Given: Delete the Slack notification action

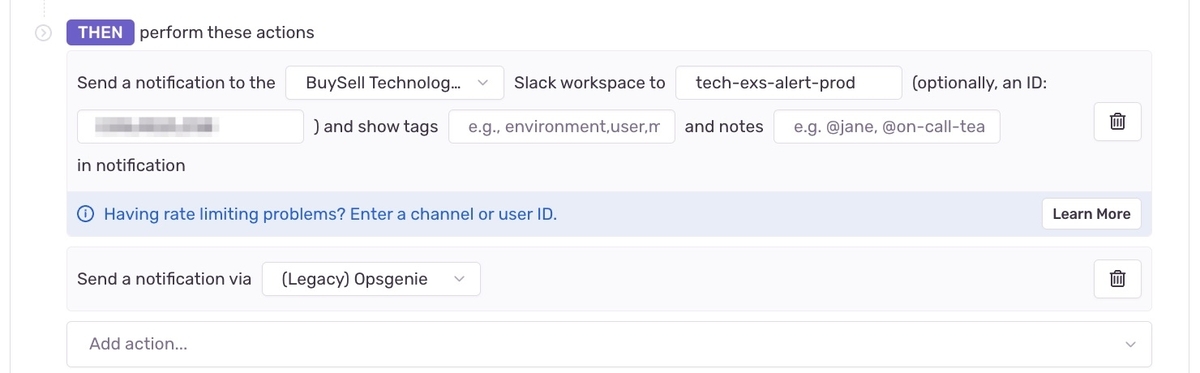Looking at the screenshot, I should point(1117,123).
